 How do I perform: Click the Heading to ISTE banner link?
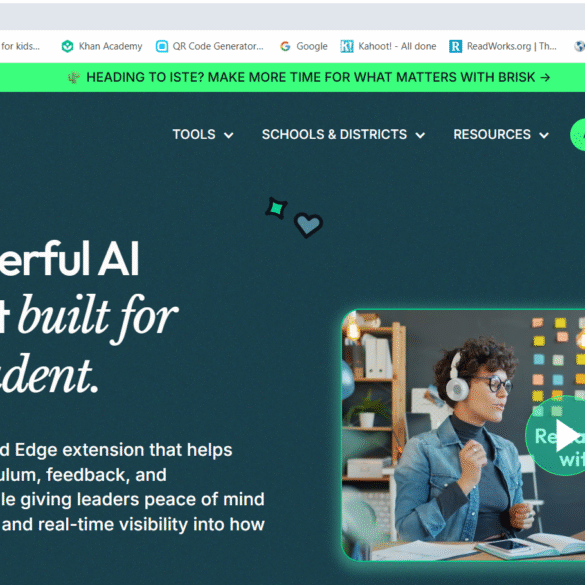[x=318, y=77]
